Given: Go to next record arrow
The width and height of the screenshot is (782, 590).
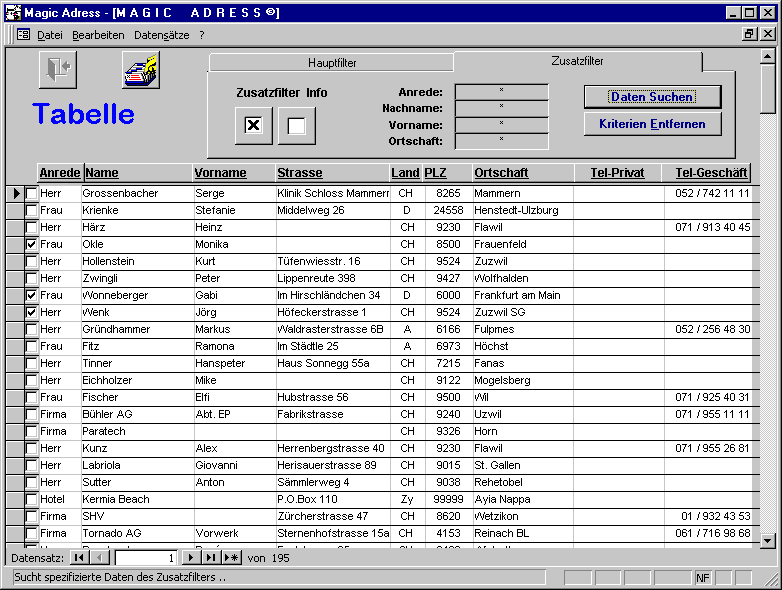Looking at the screenshot, I should pos(191,557).
